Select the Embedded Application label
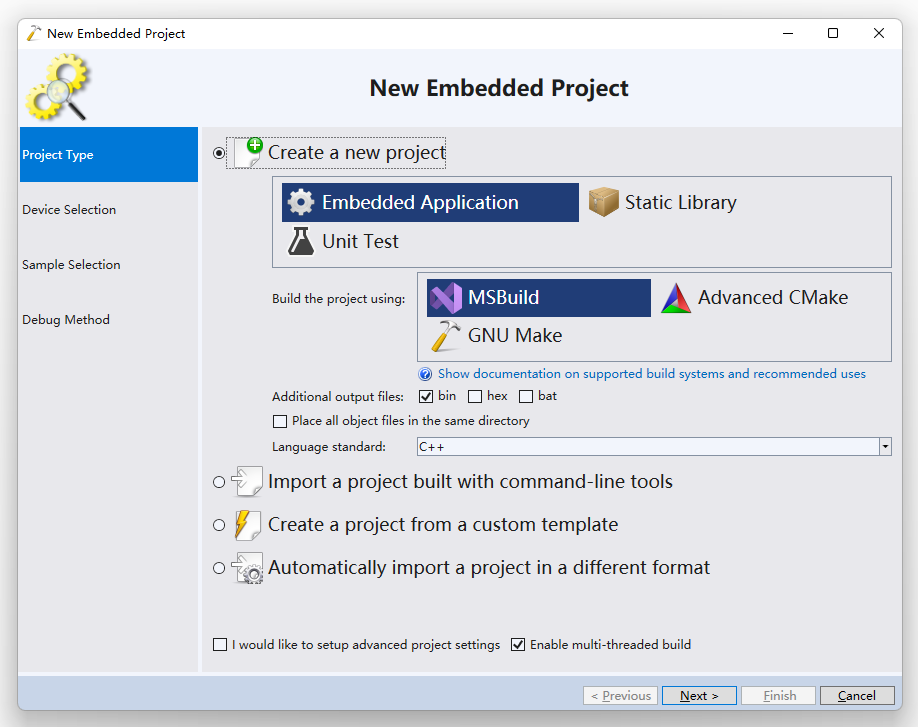Image resolution: width=918 pixels, height=727 pixels. click(420, 203)
